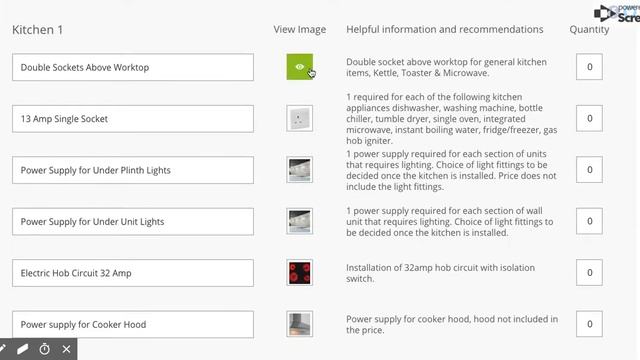
Task: Select the Double Sockets Above Worktop field
Action: tap(133, 67)
